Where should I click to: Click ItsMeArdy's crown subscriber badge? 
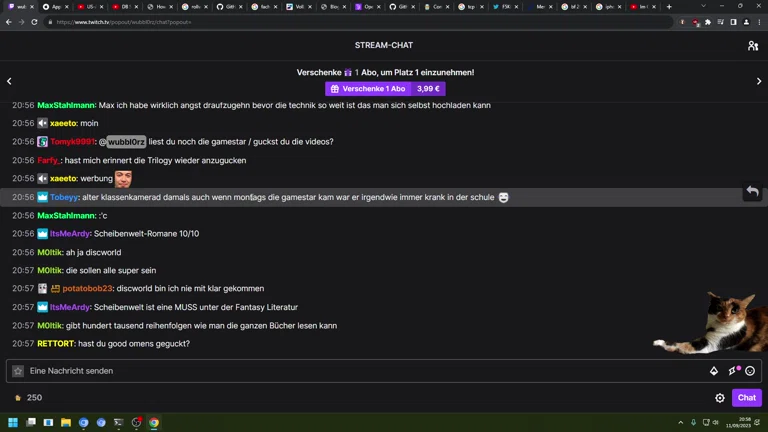click(43, 234)
